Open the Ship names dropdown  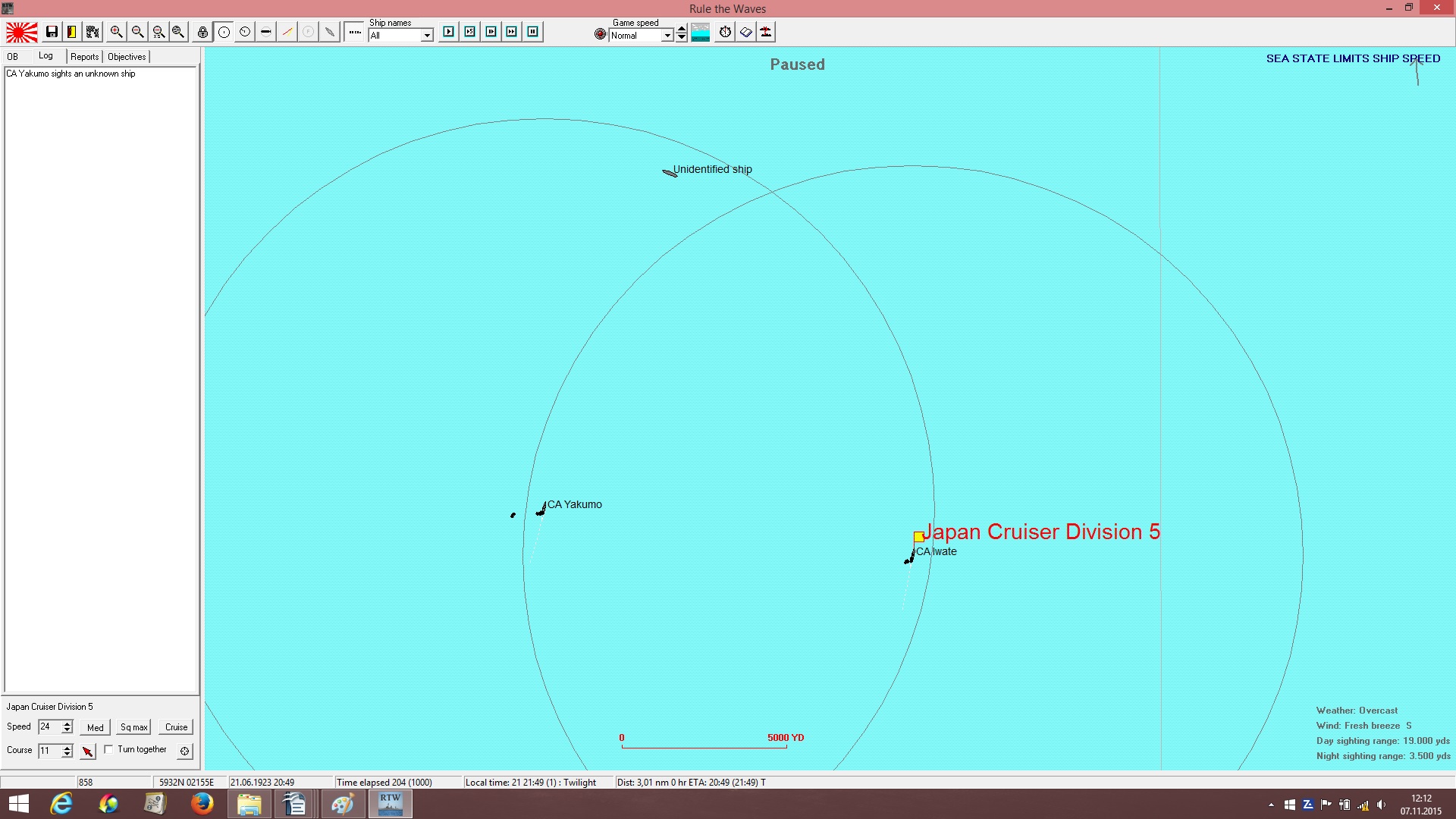tap(427, 36)
